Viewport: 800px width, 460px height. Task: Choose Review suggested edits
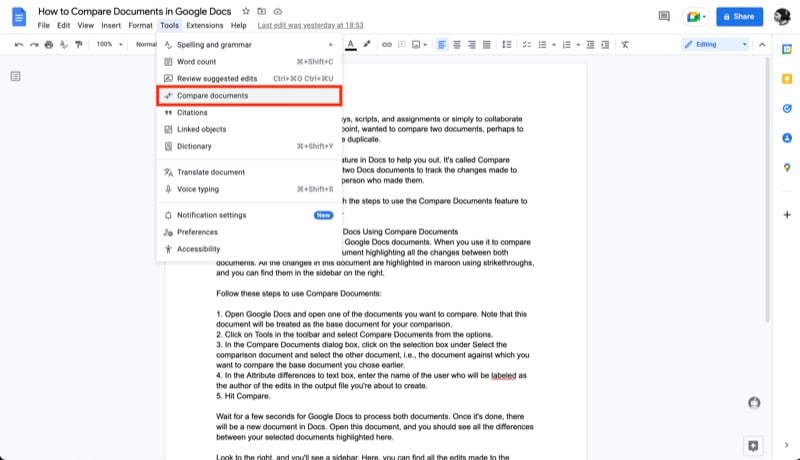point(249,79)
